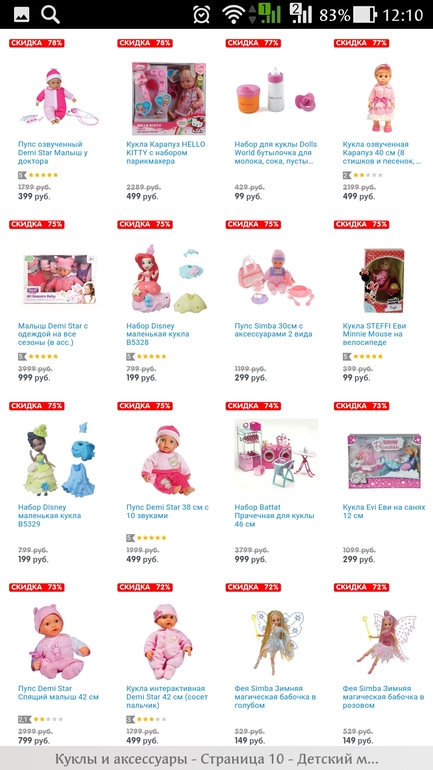Open the Dolls World bottle set image

click(x=276, y=91)
